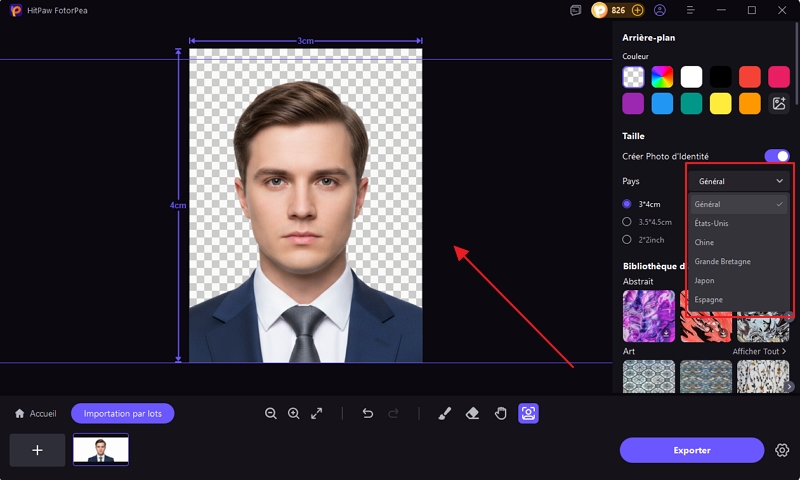
Task: Select the purple abstract marble background thumbnail
Action: pyautogui.click(x=648, y=316)
